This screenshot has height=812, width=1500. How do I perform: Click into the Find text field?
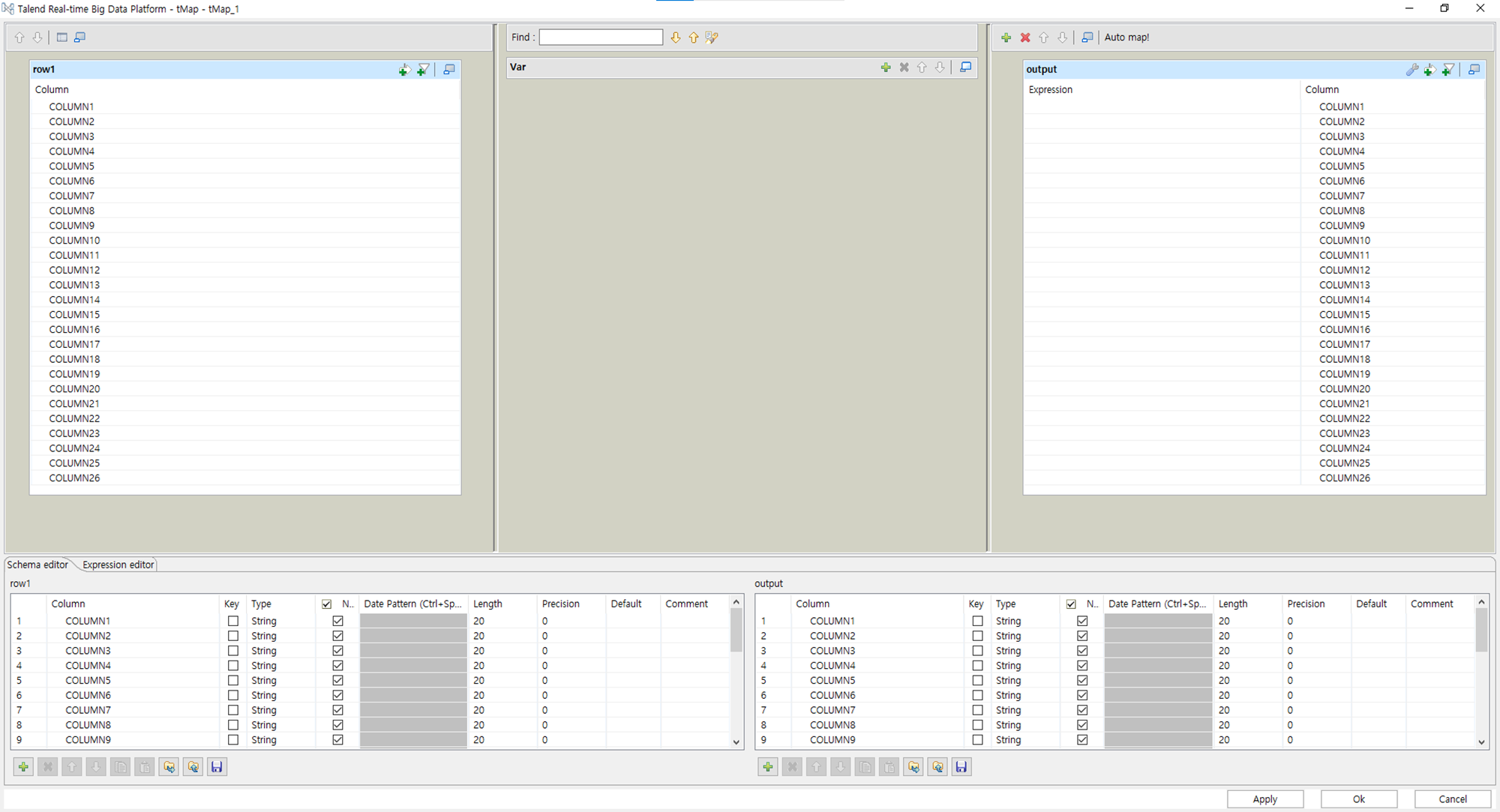click(601, 37)
